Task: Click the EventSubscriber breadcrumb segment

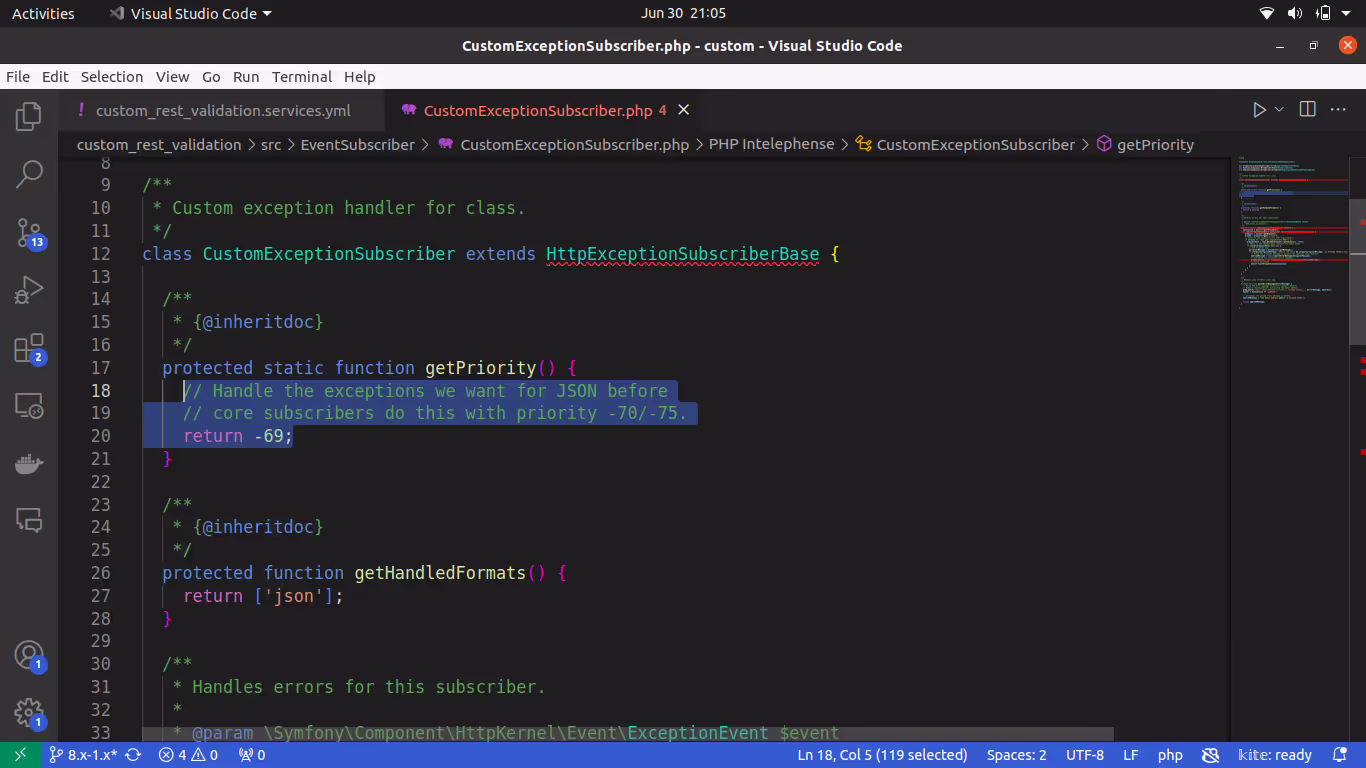Action: click(x=357, y=145)
